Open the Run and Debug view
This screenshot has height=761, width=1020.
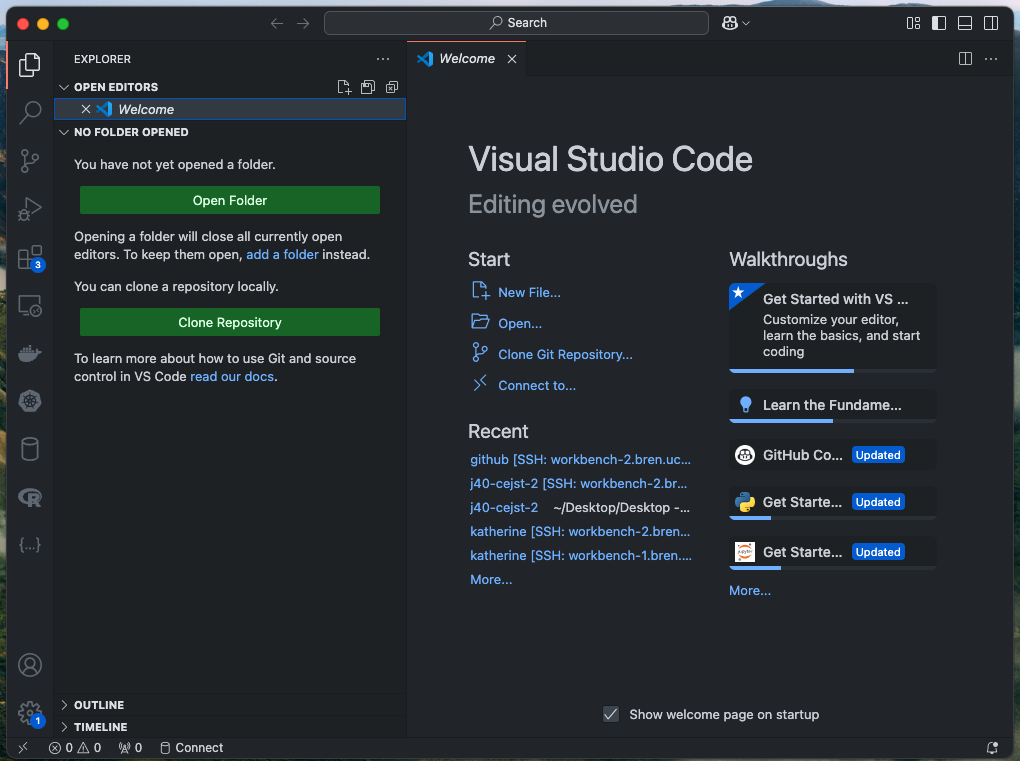click(29, 209)
